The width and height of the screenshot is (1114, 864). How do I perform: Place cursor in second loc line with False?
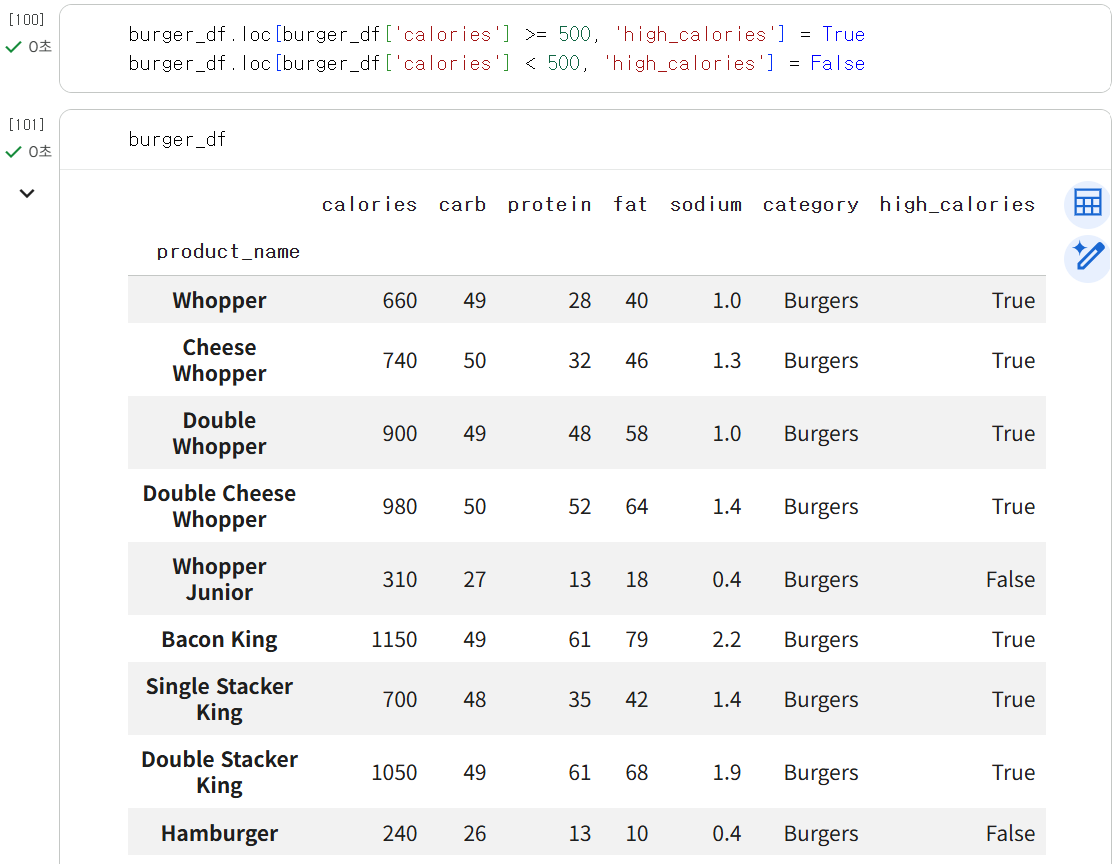(x=496, y=63)
